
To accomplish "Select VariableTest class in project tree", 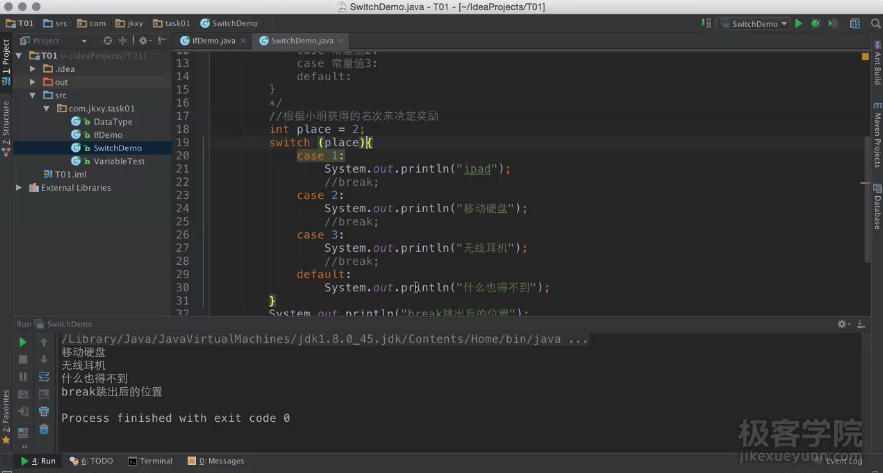I will pos(118,161).
